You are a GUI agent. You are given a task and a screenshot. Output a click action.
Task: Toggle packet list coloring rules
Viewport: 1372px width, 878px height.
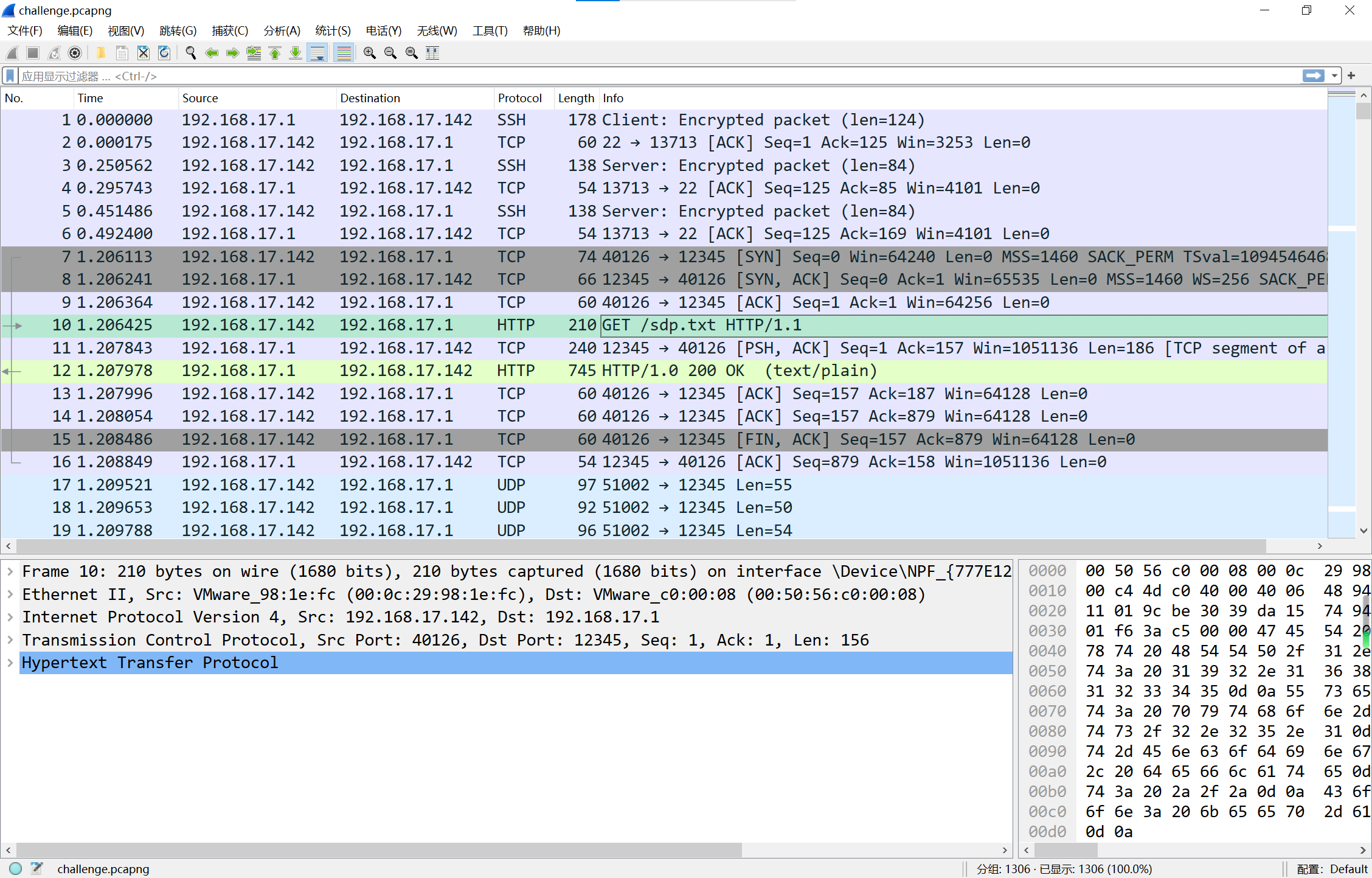coord(344,54)
